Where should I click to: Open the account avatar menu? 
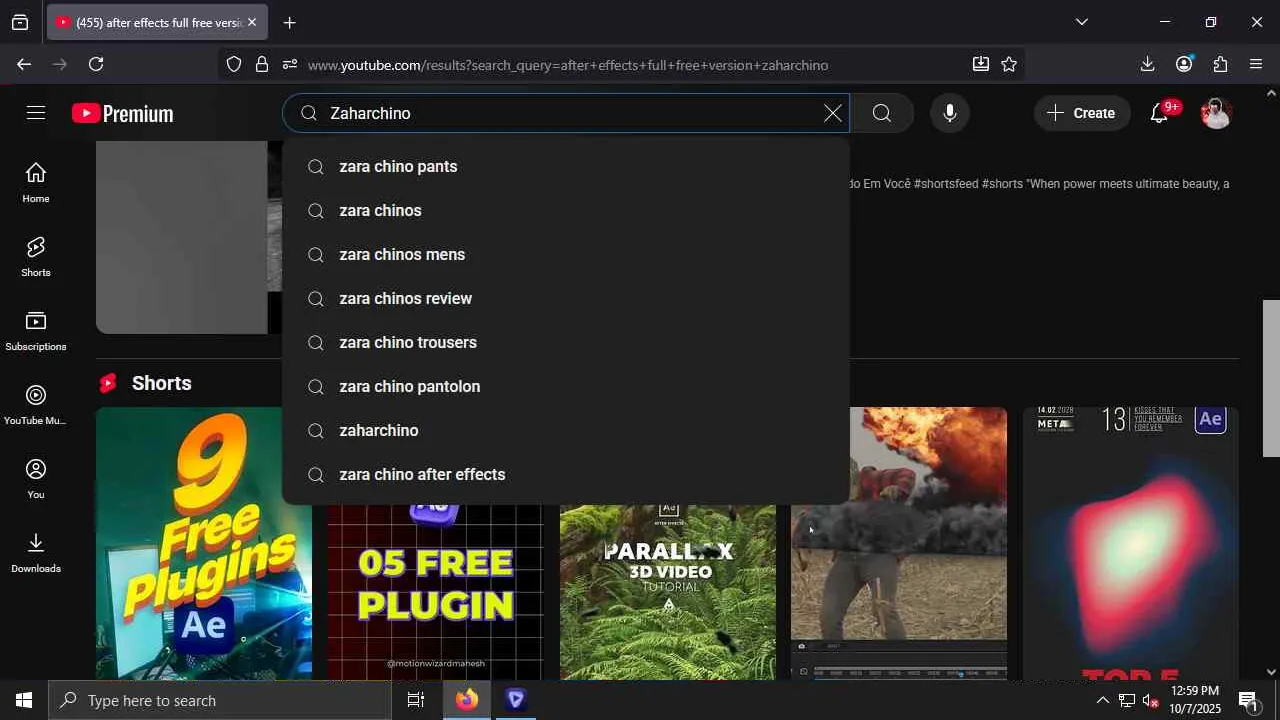coord(1216,113)
